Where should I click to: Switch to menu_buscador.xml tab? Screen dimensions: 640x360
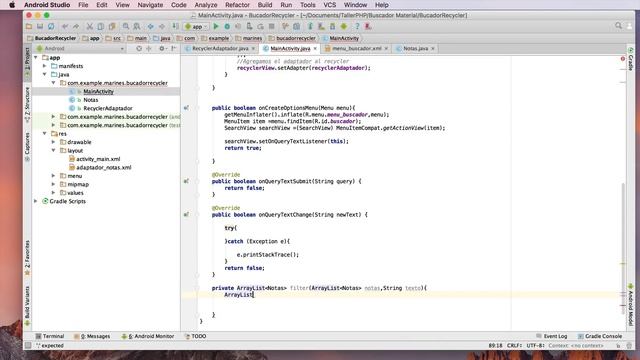pyautogui.click(x=357, y=49)
